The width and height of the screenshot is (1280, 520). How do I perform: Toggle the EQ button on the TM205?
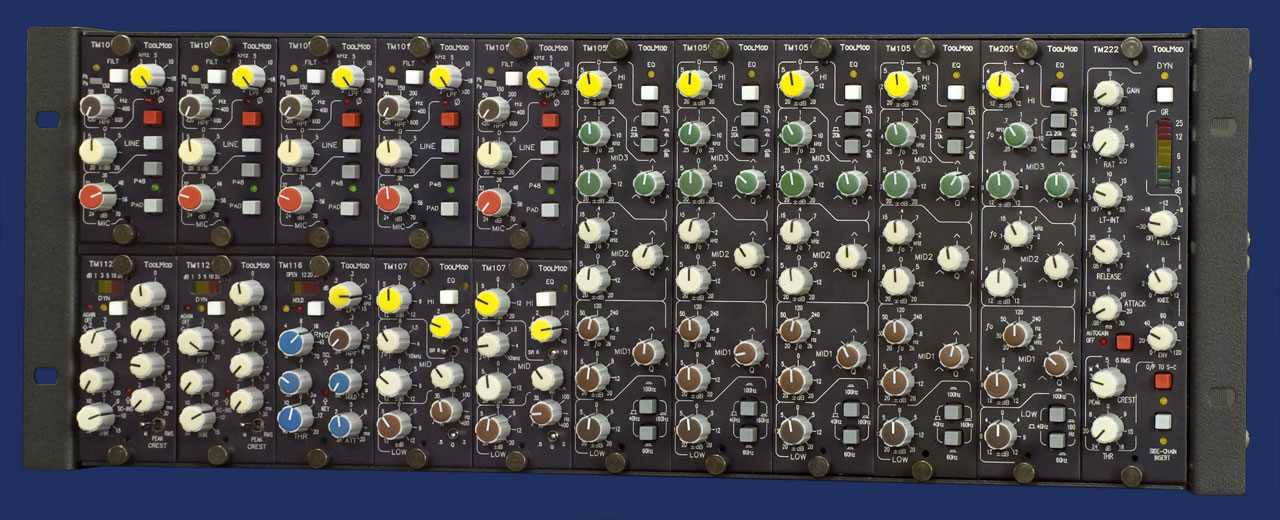[x=1057, y=94]
